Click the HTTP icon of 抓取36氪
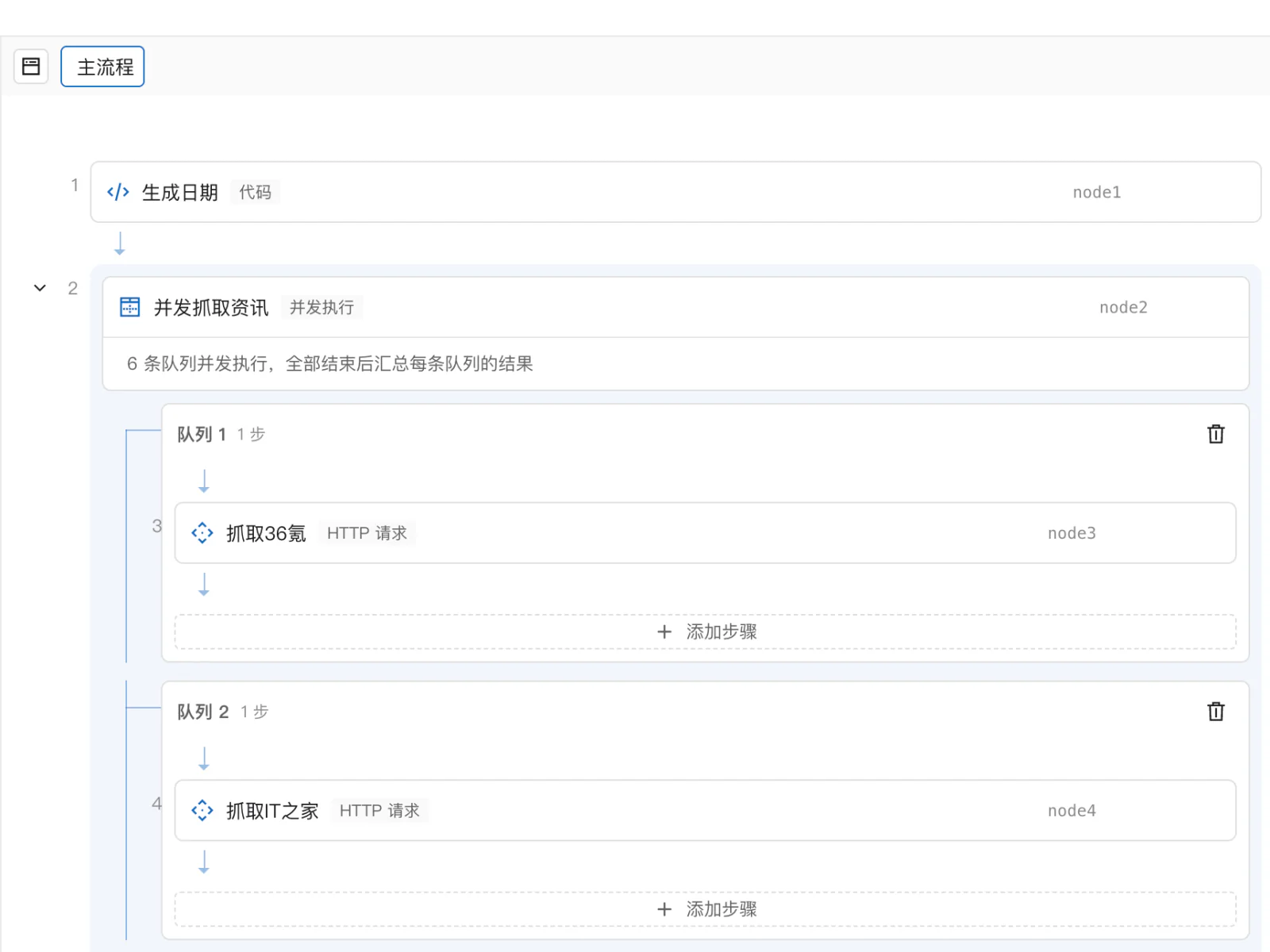Viewport: 1270px width, 952px height. (202, 533)
